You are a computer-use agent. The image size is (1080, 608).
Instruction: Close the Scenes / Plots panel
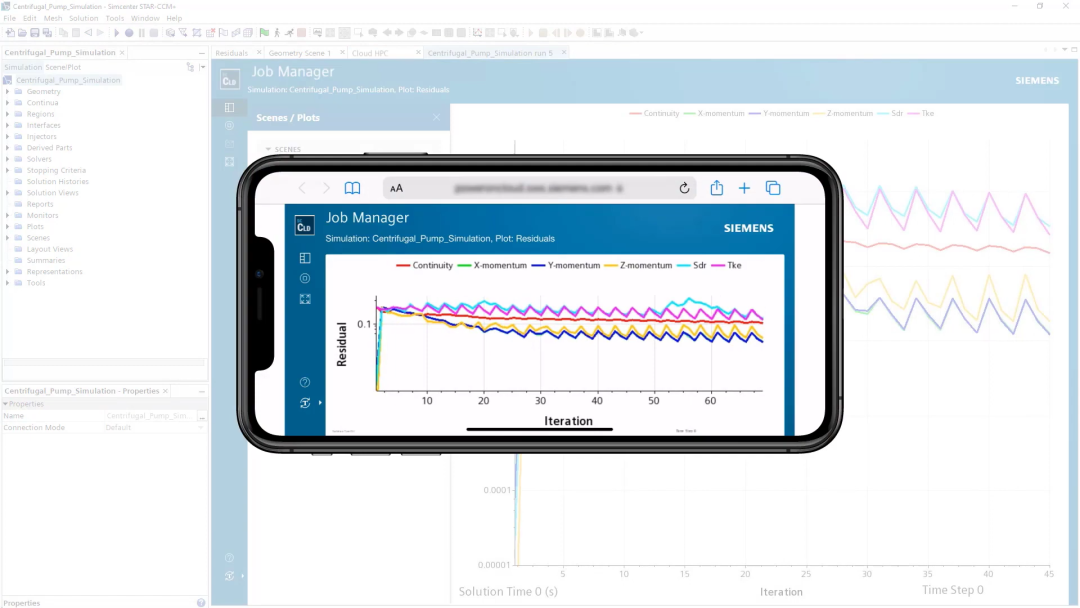click(436, 117)
